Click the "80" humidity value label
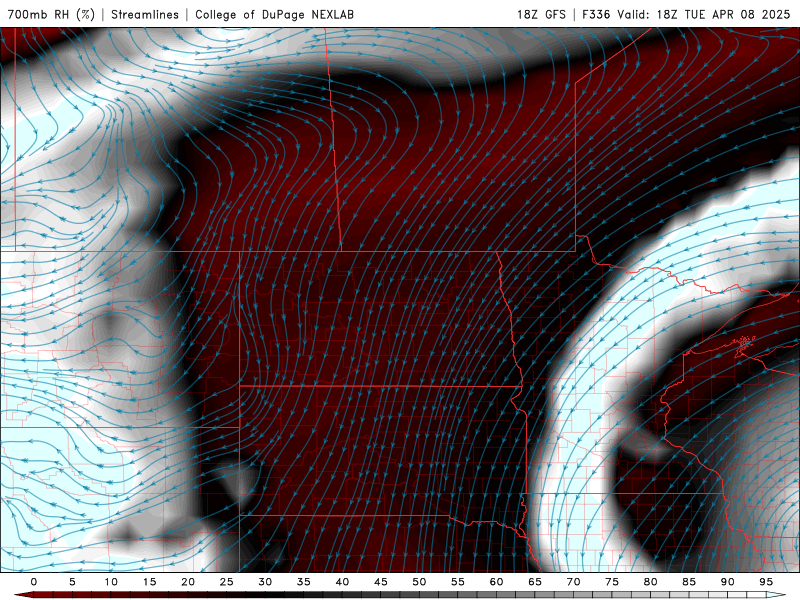 (651, 582)
